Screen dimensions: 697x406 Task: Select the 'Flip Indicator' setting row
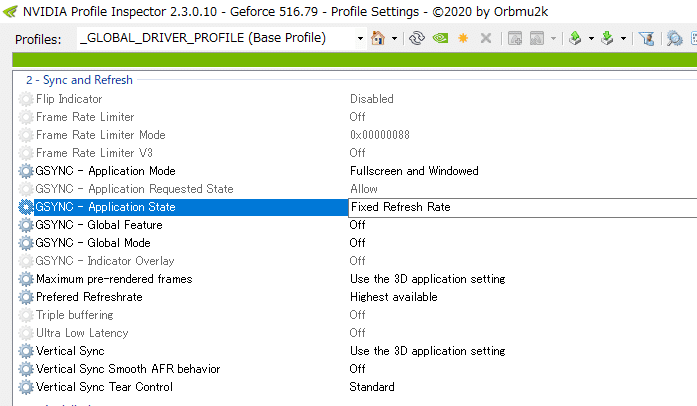69,99
